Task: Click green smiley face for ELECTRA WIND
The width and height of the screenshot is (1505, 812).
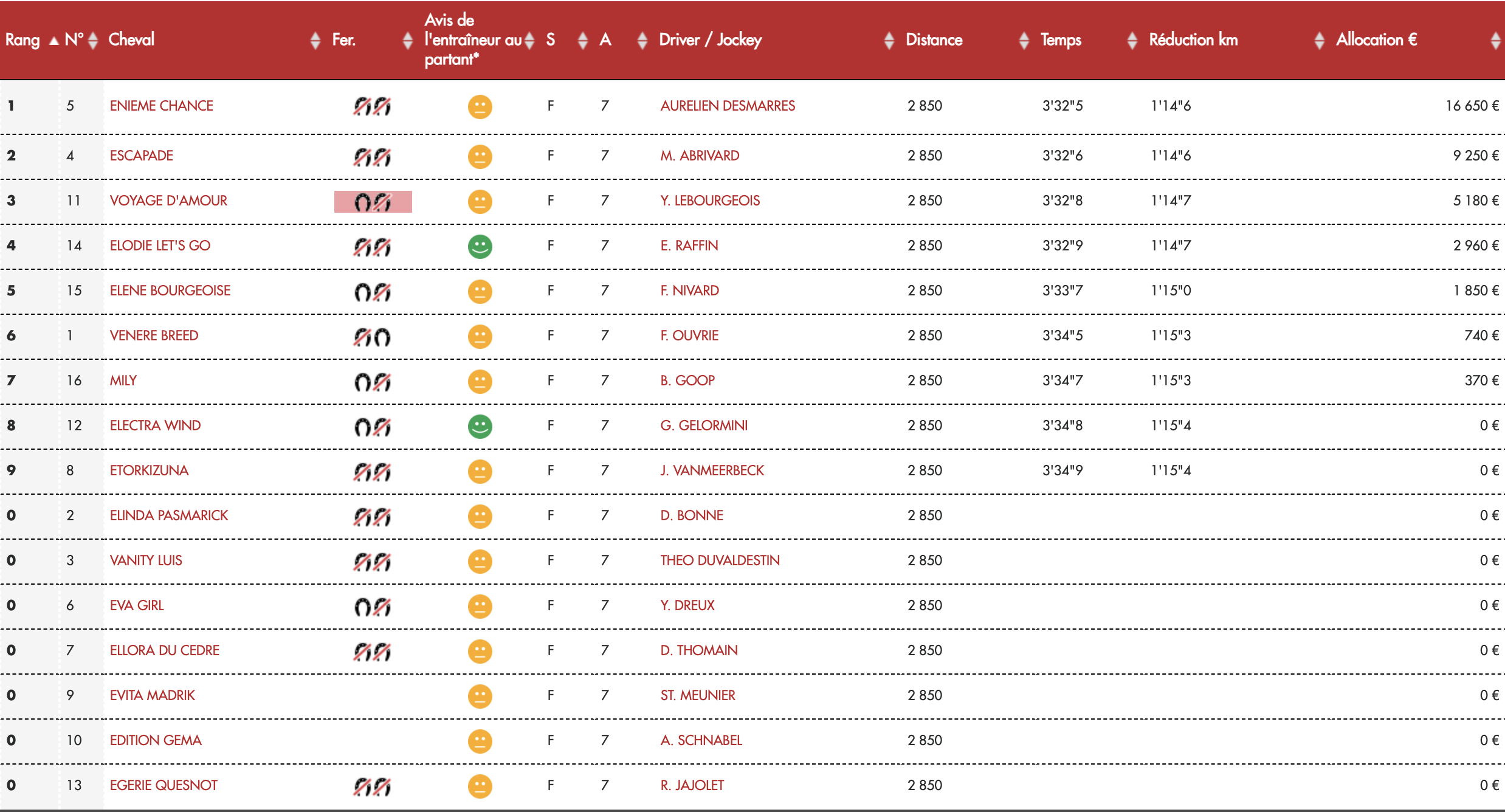Action: point(480,427)
